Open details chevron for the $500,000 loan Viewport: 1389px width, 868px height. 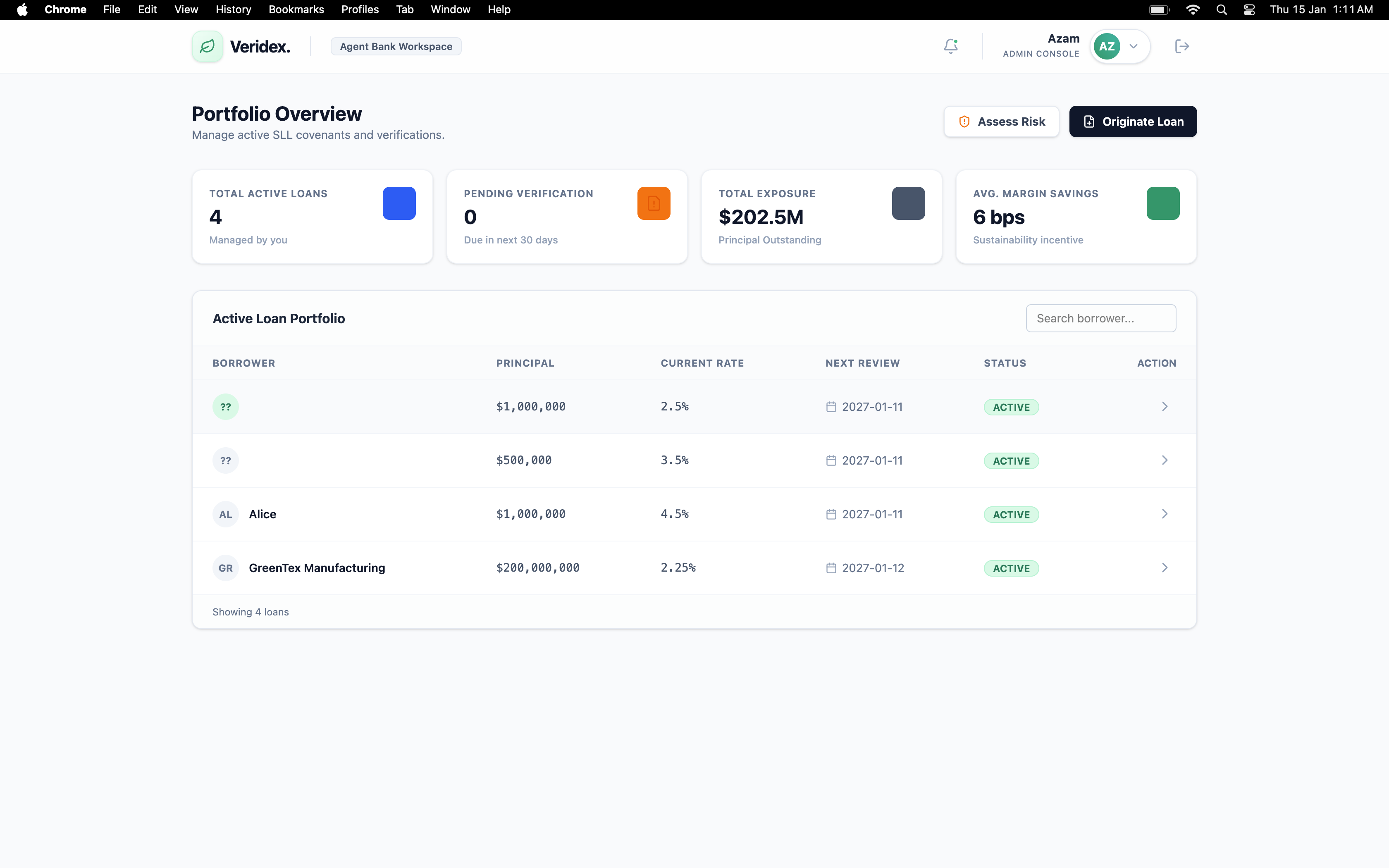click(1165, 460)
